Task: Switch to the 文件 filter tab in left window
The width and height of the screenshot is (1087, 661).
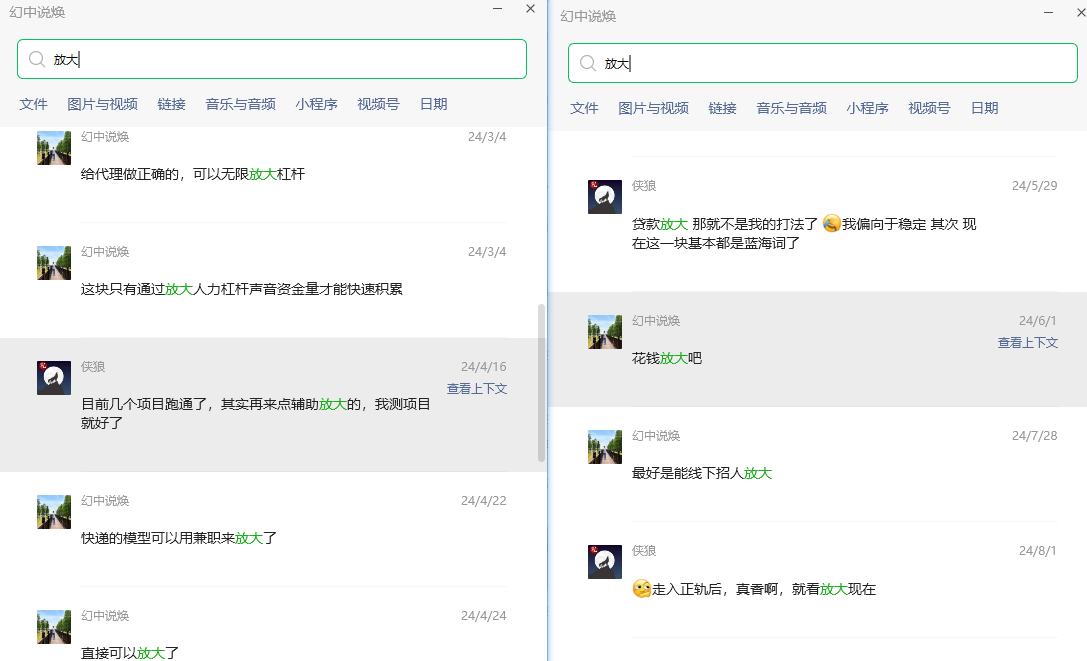Action: pos(33,103)
